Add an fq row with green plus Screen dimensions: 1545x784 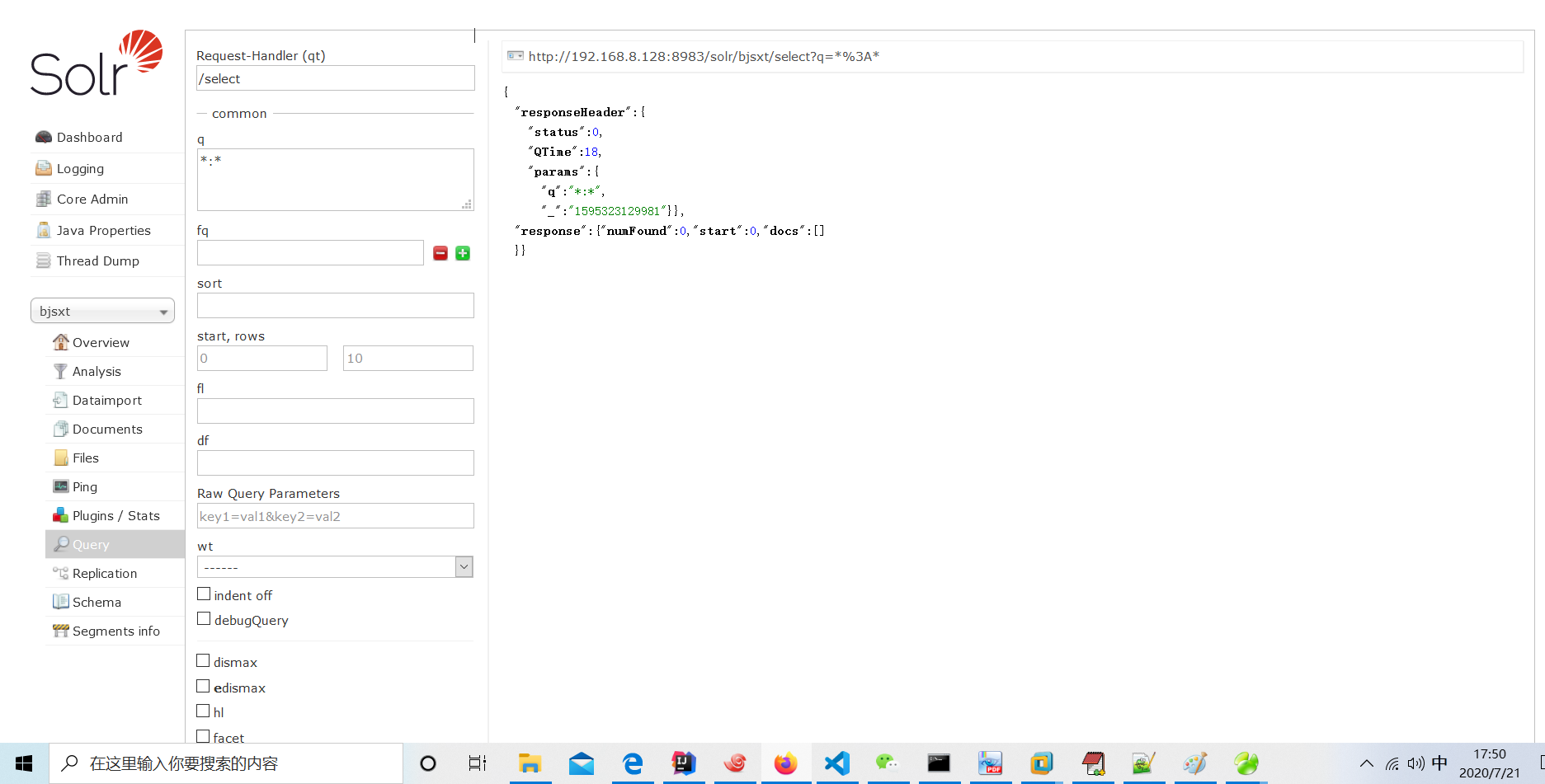pyautogui.click(x=463, y=253)
